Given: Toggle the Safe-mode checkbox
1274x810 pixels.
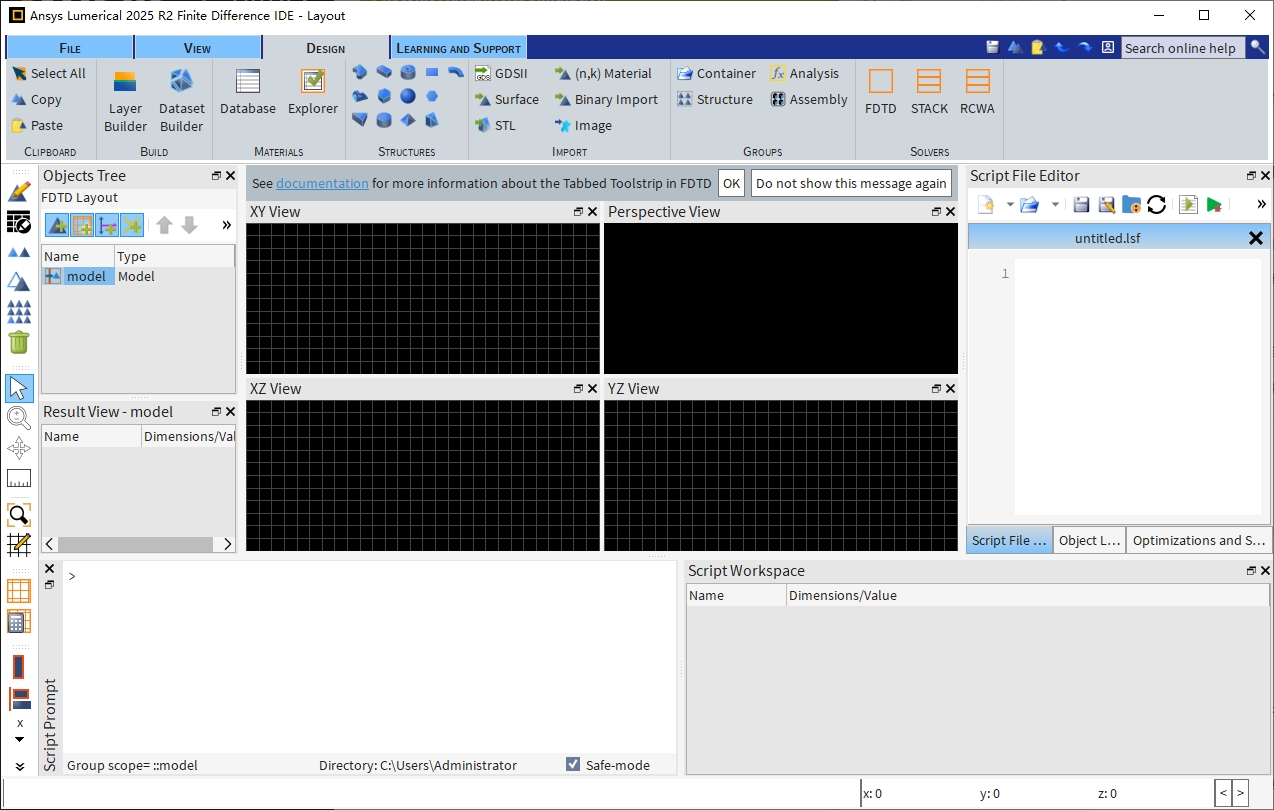Looking at the screenshot, I should click(573, 765).
